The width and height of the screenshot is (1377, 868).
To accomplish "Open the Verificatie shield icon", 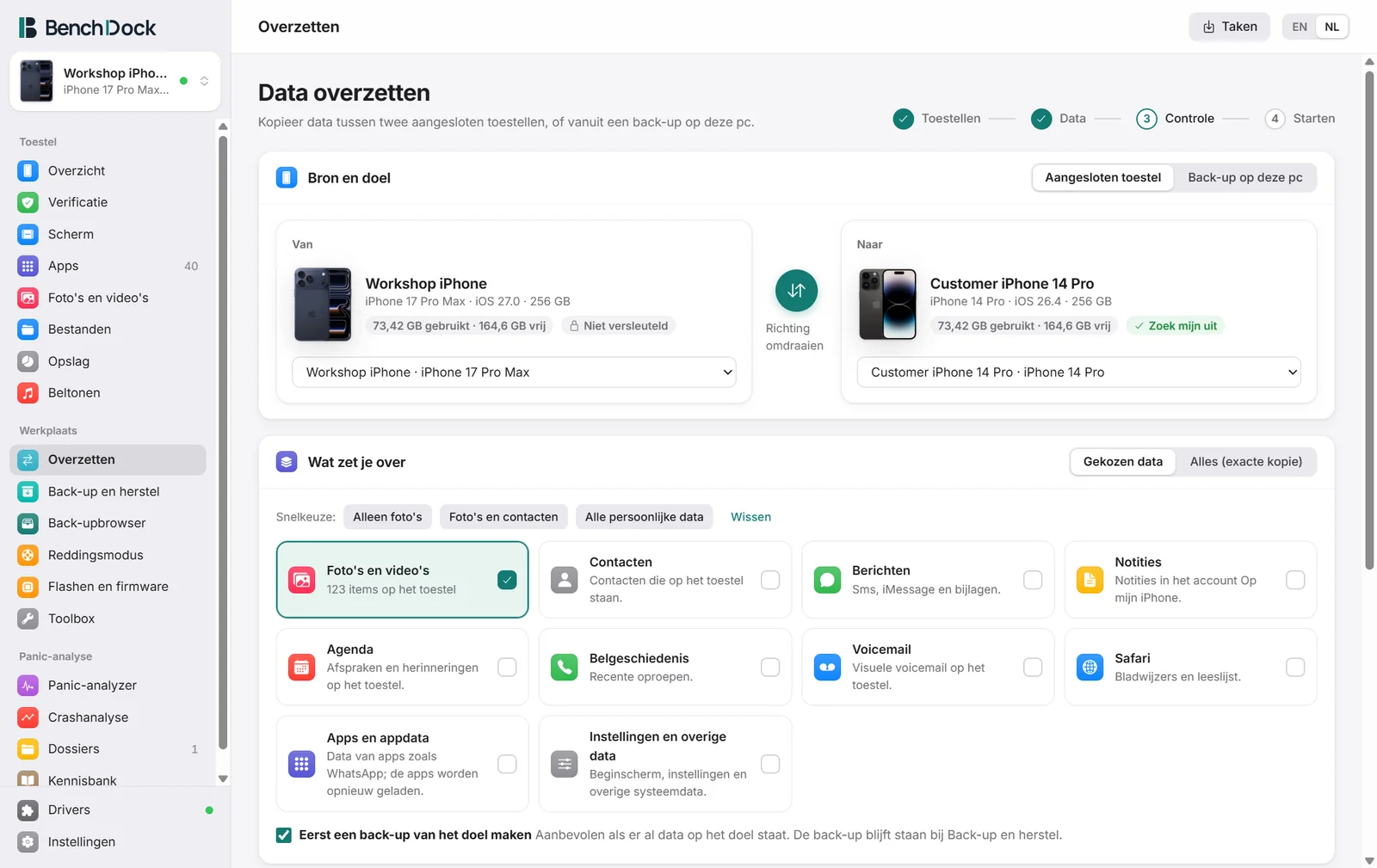I will [x=28, y=202].
